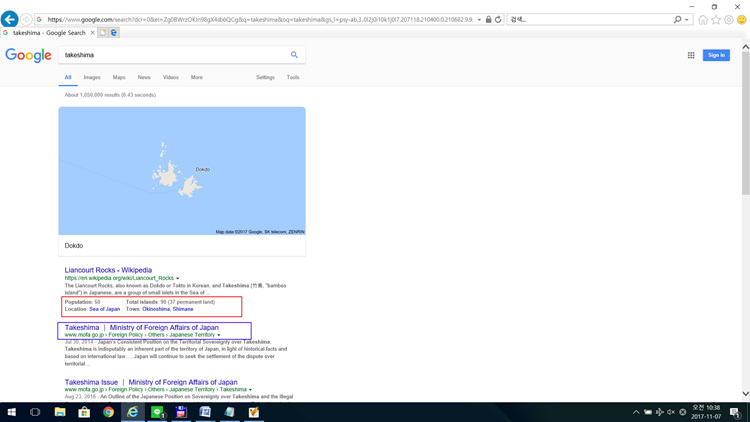Switch to the Videos search tab
Viewport: 750px width, 422px height.
(170, 77)
